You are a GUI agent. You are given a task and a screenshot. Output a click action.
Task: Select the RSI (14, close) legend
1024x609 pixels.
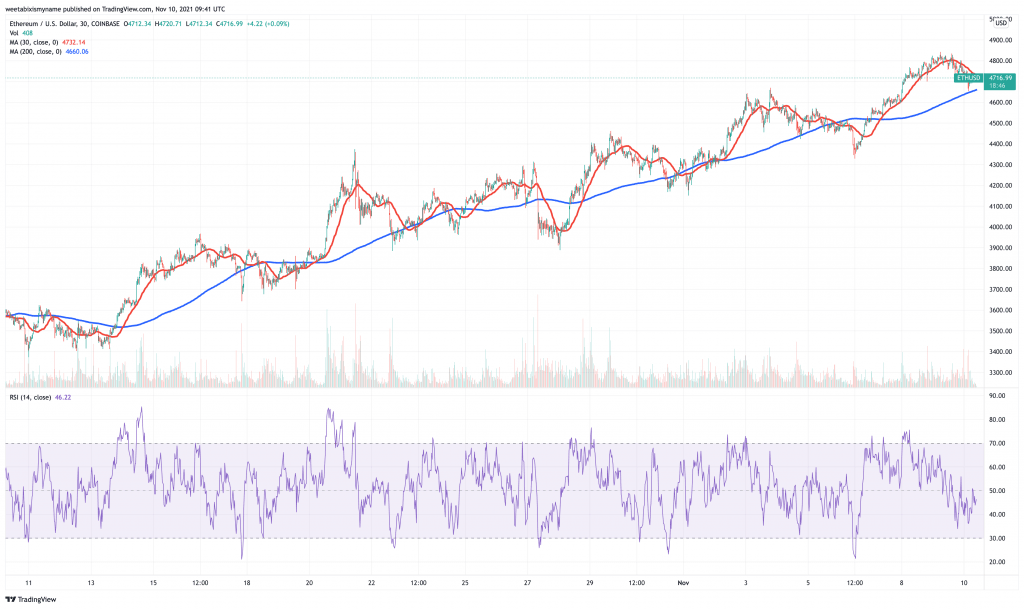[30, 398]
